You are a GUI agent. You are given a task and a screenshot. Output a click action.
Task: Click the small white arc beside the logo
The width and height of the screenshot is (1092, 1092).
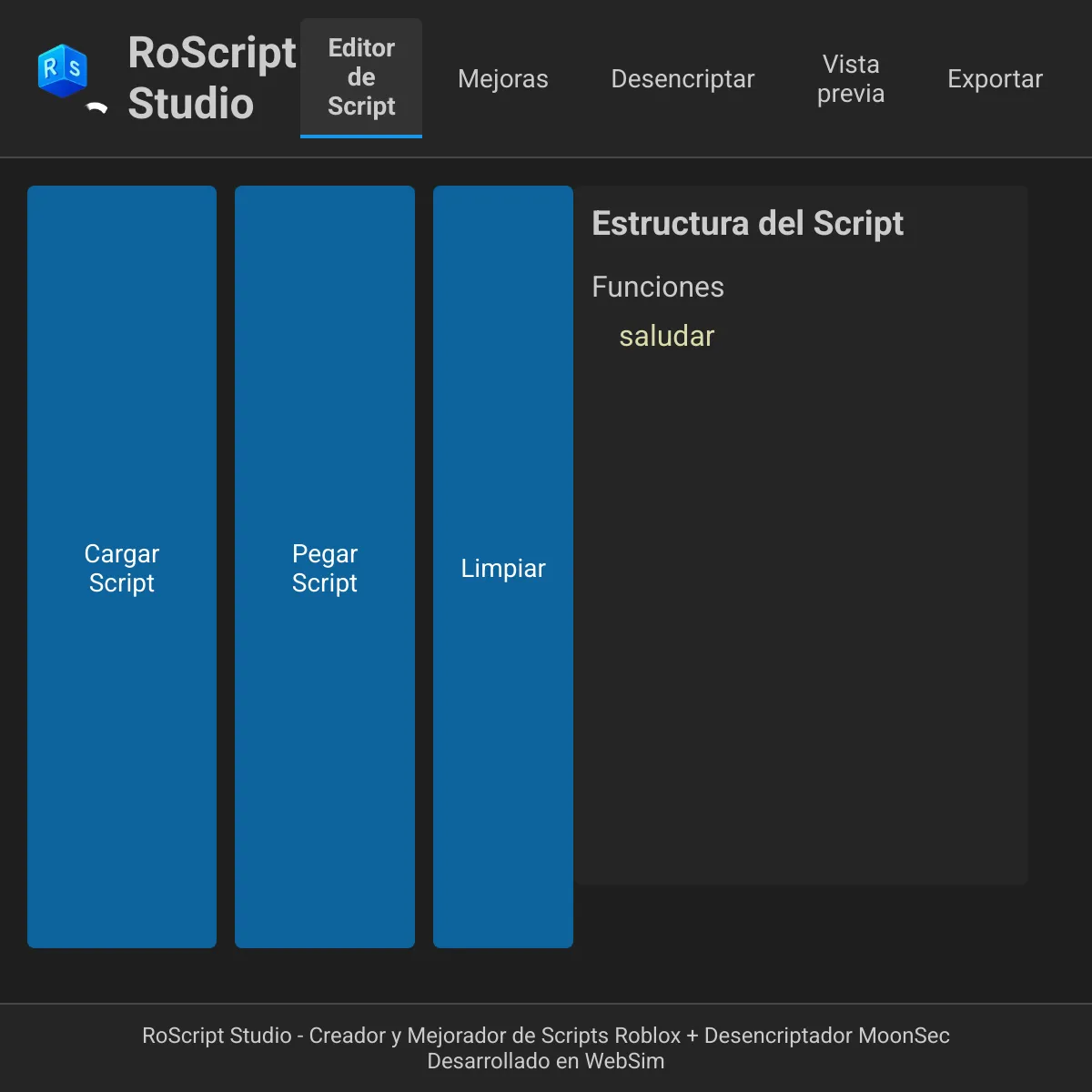(96, 108)
